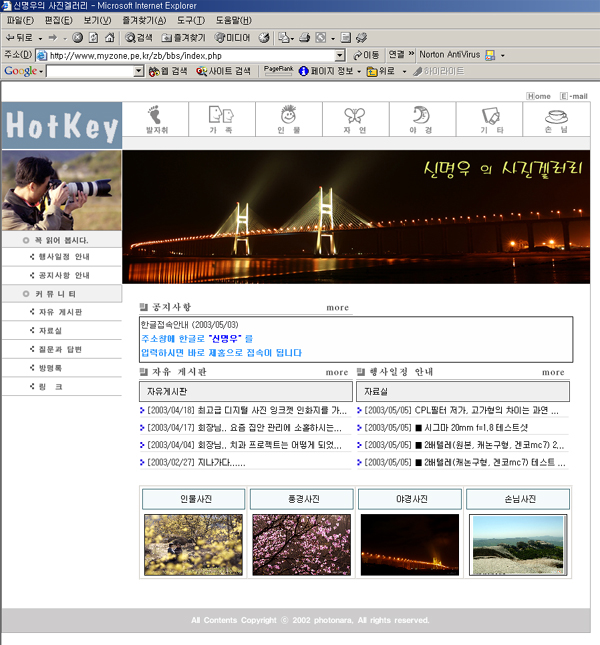Open the Google toolbar search box dropdown
The width and height of the screenshot is (600, 645).
pos(138,72)
